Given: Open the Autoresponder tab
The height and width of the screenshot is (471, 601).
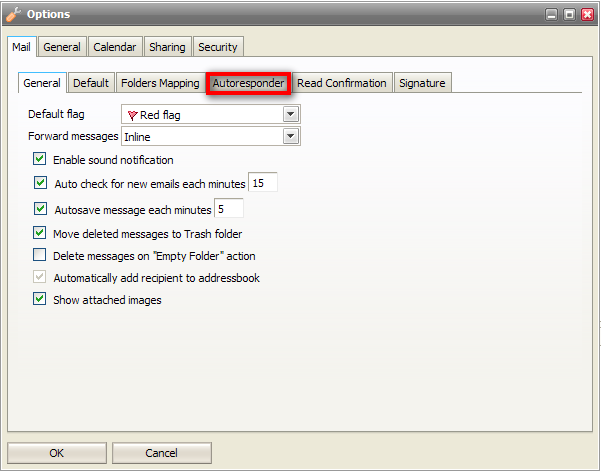Looking at the screenshot, I should (248, 83).
